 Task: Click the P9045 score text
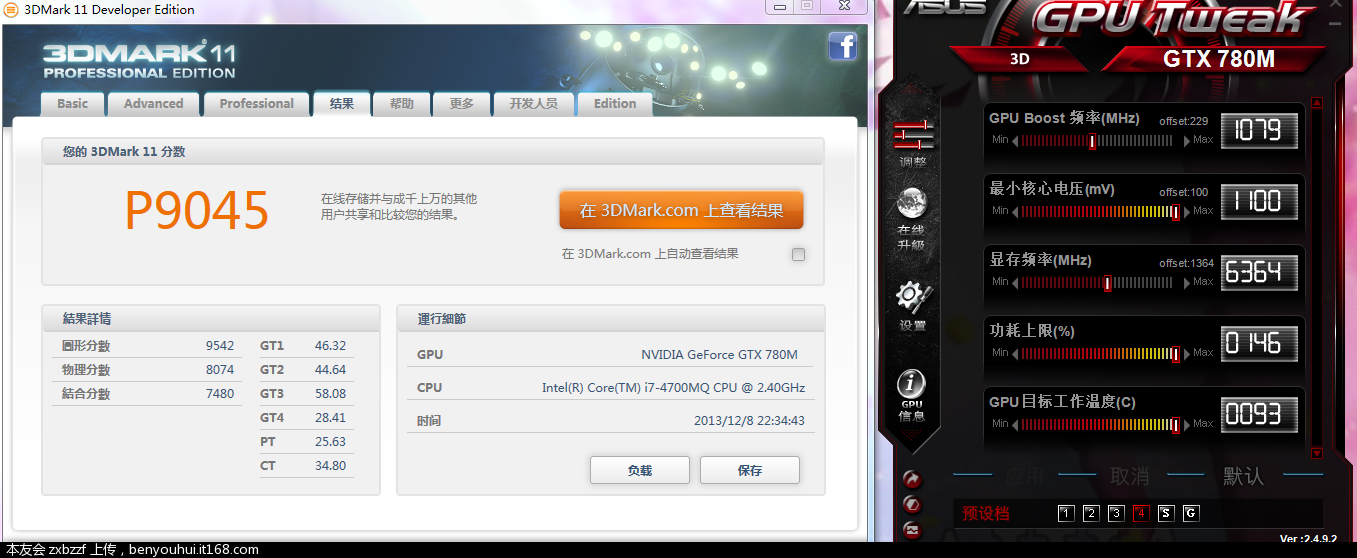[x=197, y=211]
